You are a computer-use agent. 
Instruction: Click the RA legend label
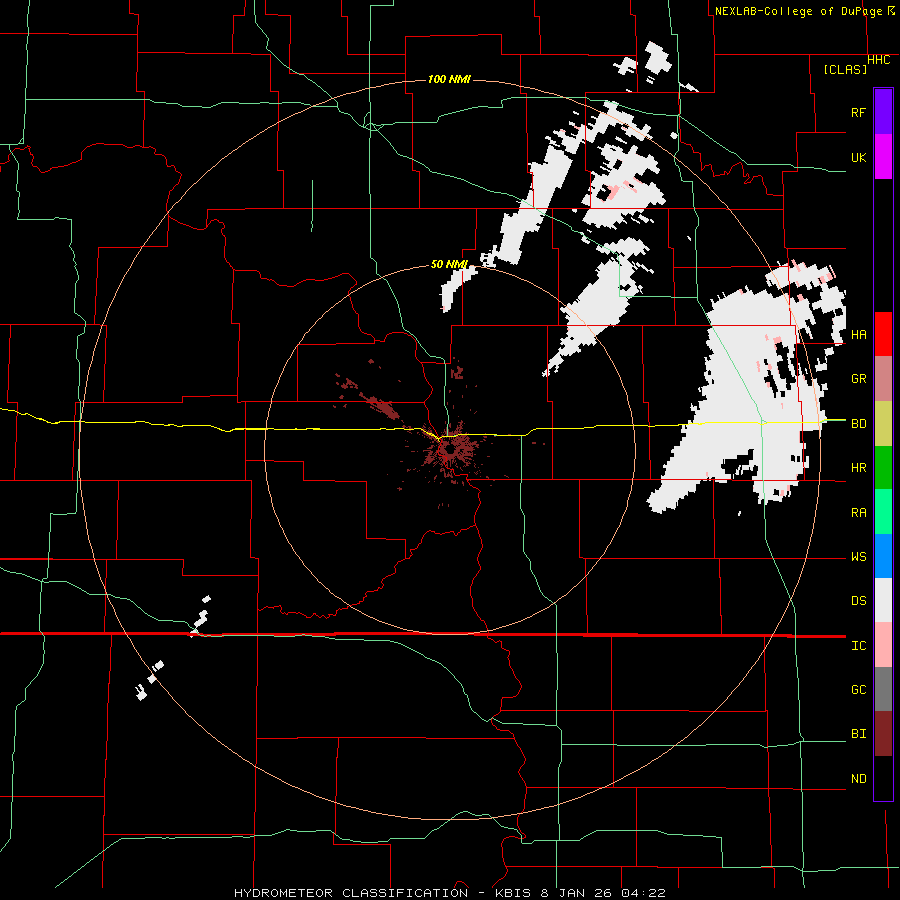tap(858, 512)
